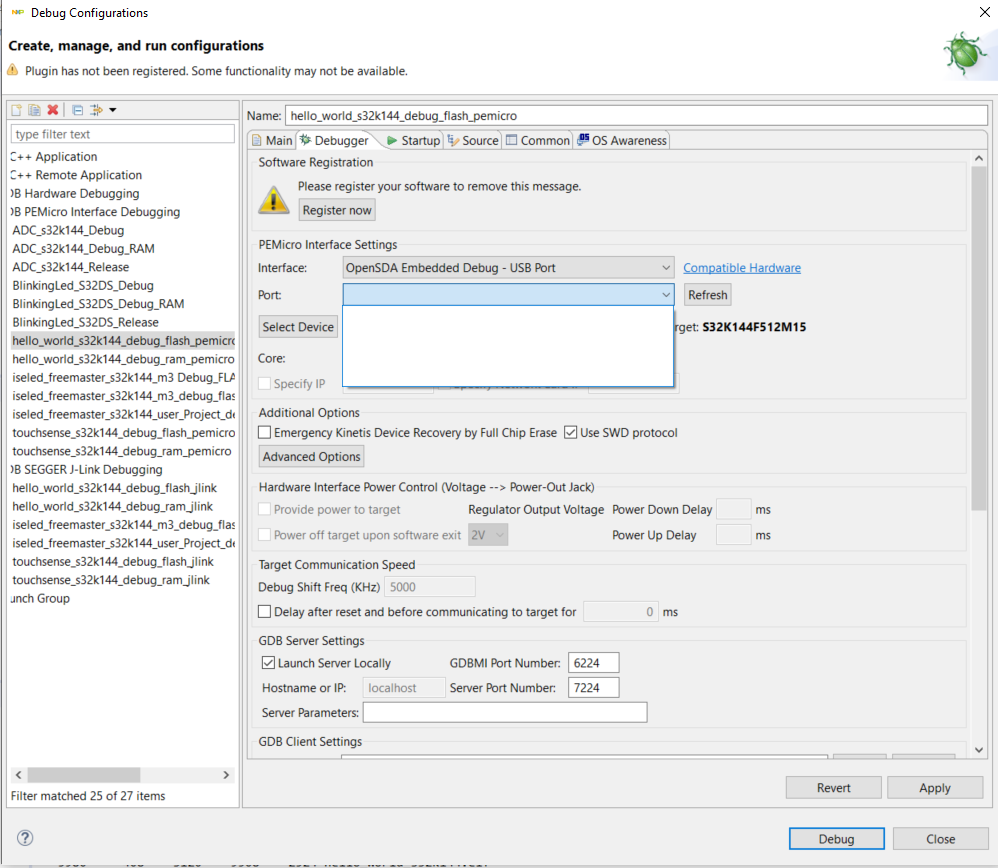The width and height of the screenshot is (998, 868).
Task: Select the C++ Application tree item
Action: pyautogui.click(x=55, y=157)
